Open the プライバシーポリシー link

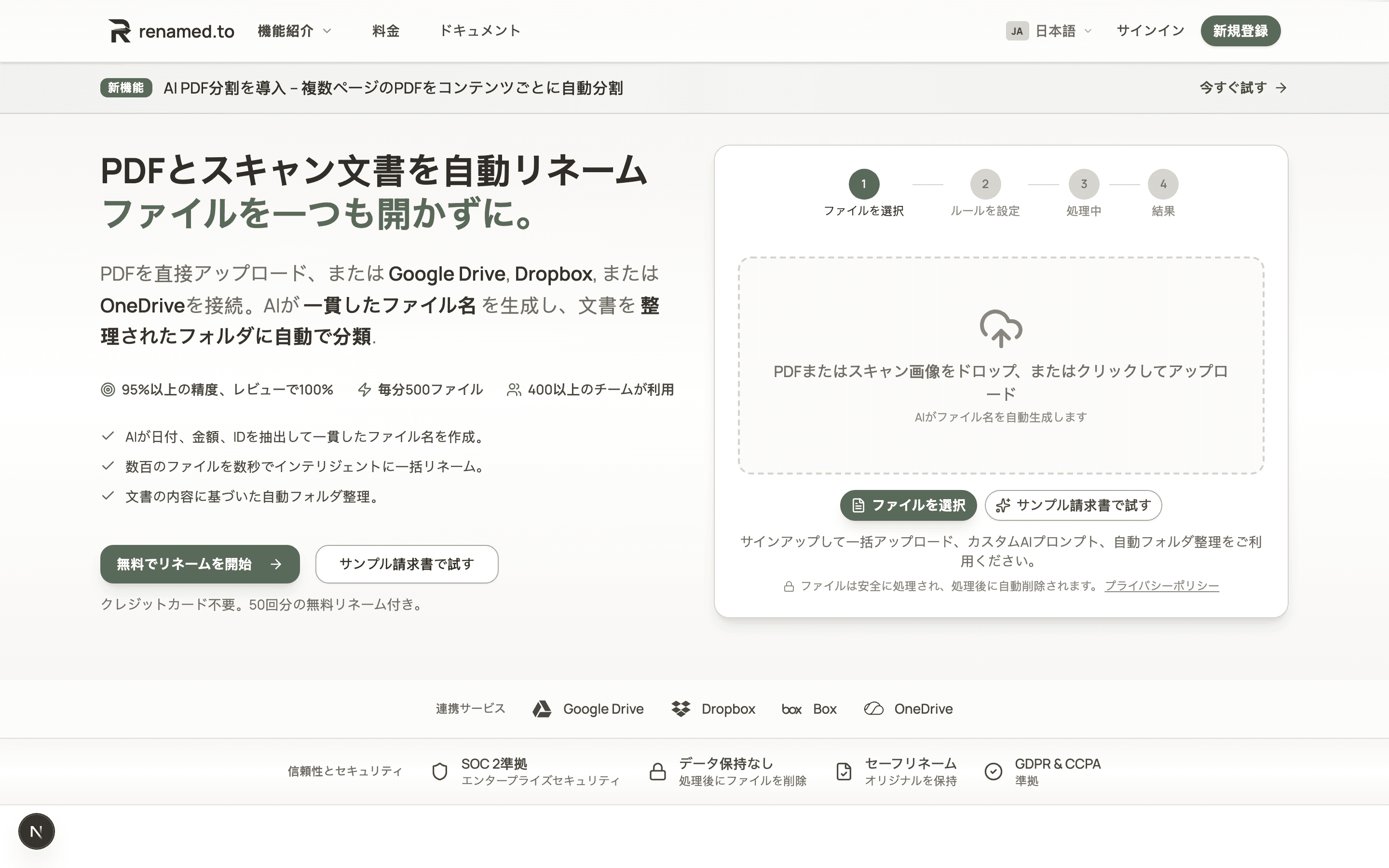point(1162,586)
